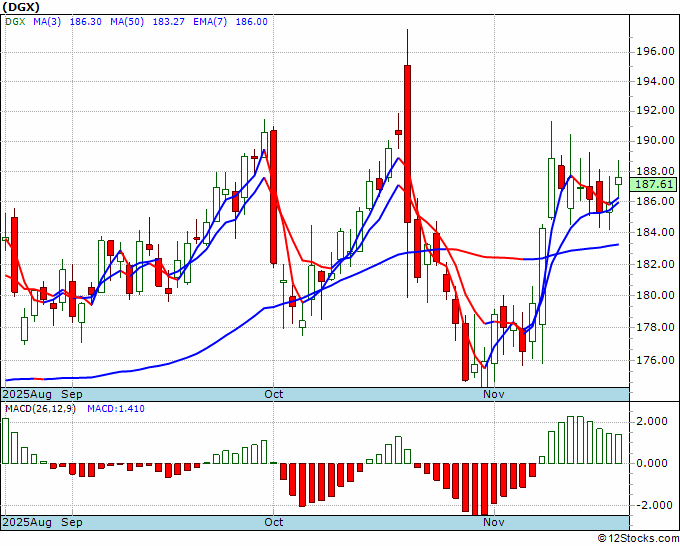Click the 190.00 price axis label
This screenshot has width=680, height=546.
655,141
